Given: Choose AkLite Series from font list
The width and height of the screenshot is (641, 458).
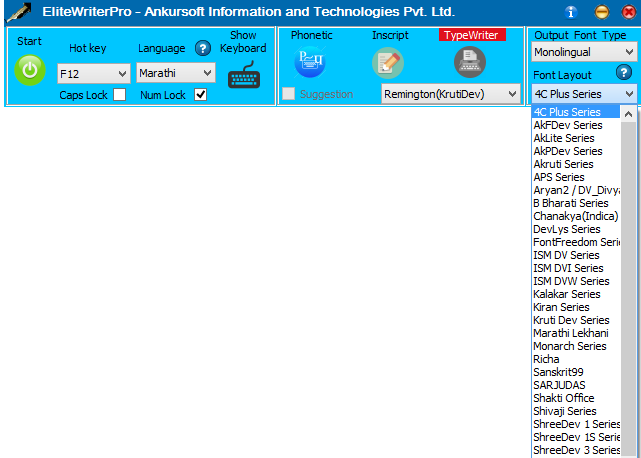Looking at the screenshot, I should point(576,138).
